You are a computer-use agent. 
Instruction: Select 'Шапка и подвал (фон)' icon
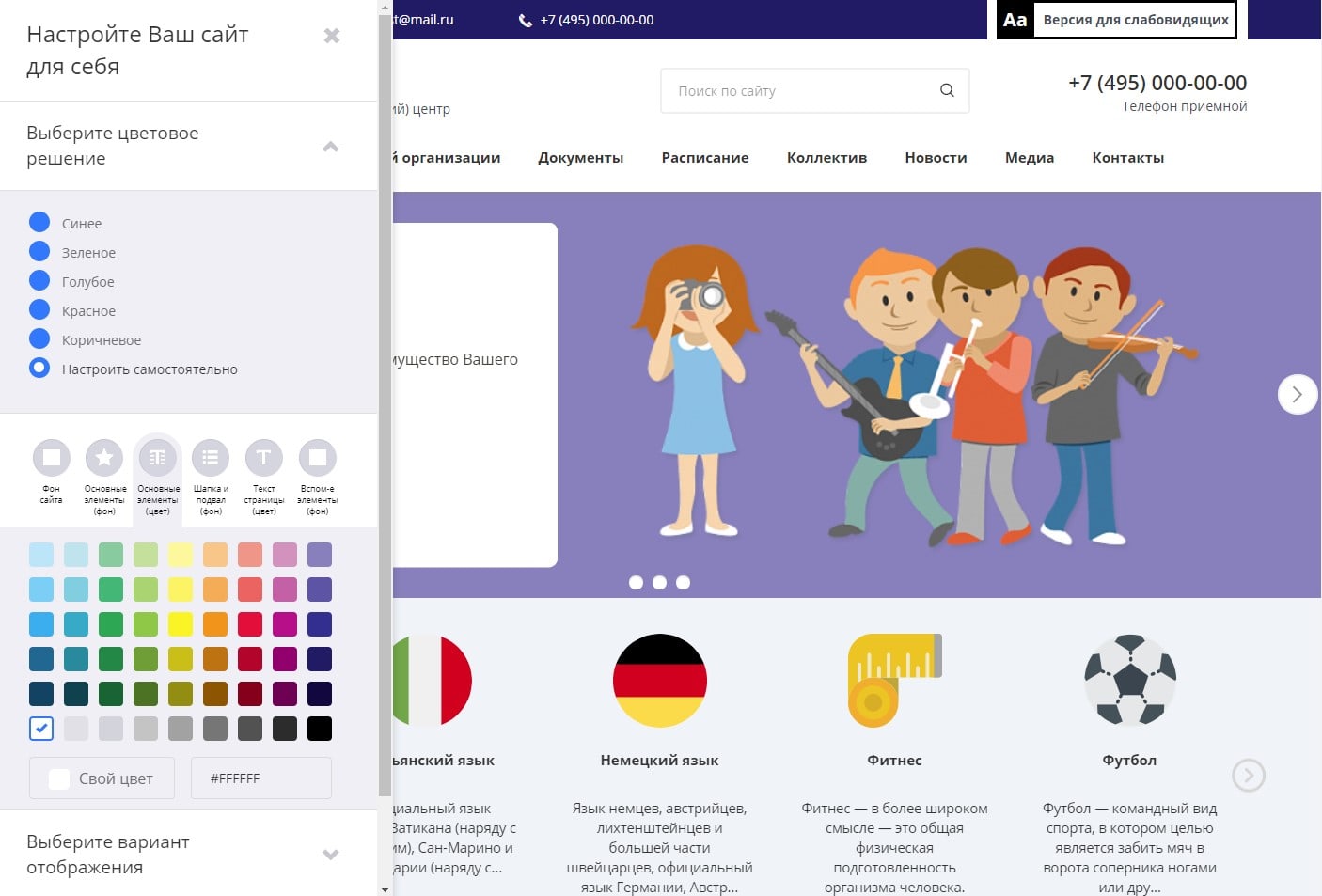[x=211, y=458]
